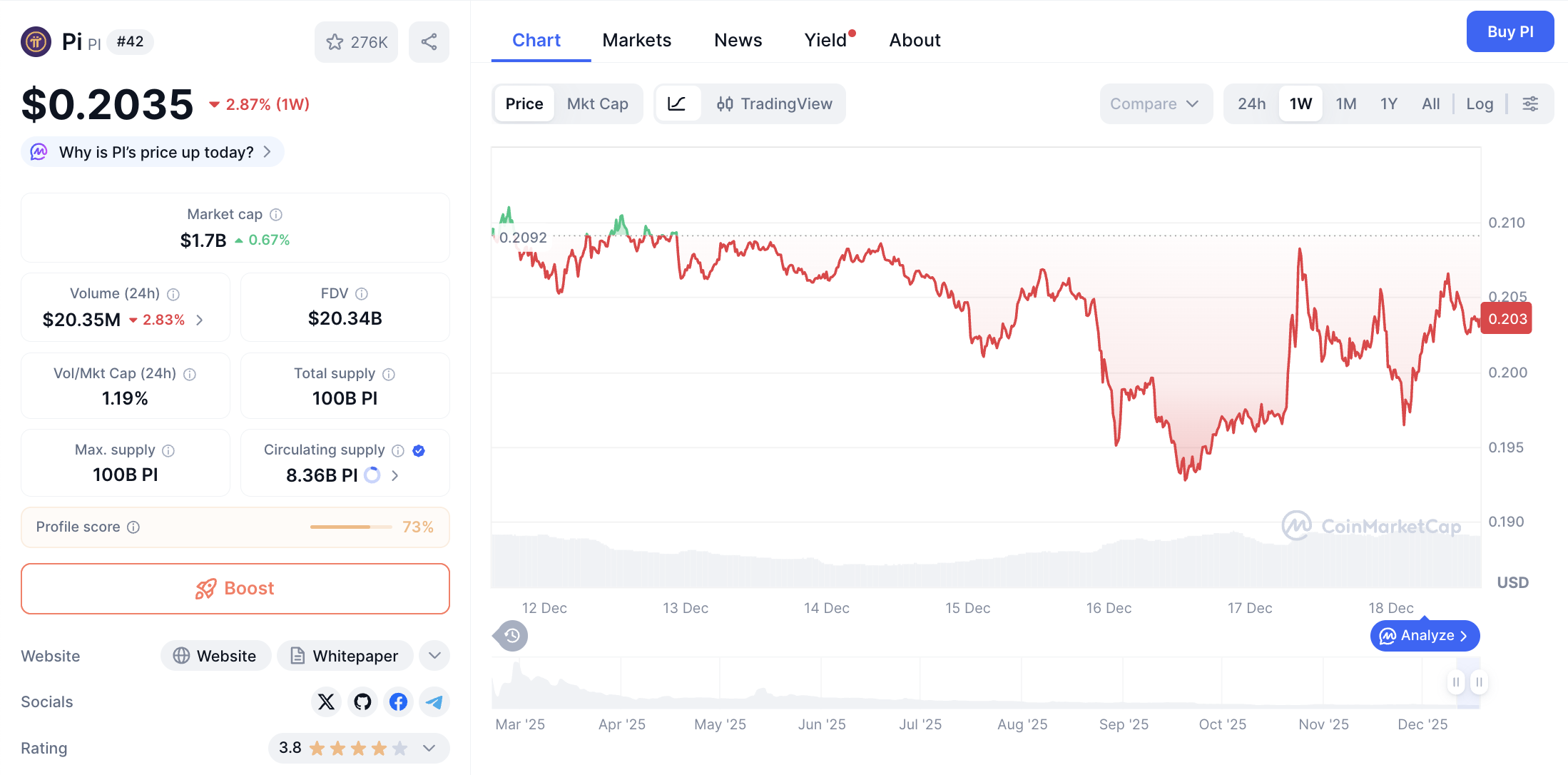The width and height of the screenshot is (1568, 775).
Task: Open Pi's X profile
Action: [x=326, y=701]
